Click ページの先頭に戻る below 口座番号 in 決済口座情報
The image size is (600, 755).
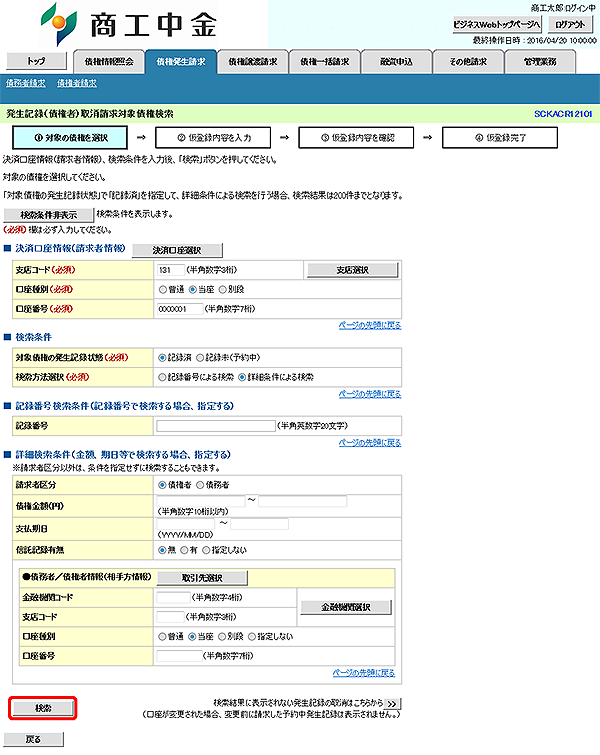pyautogui.click(x=370, y=325)
